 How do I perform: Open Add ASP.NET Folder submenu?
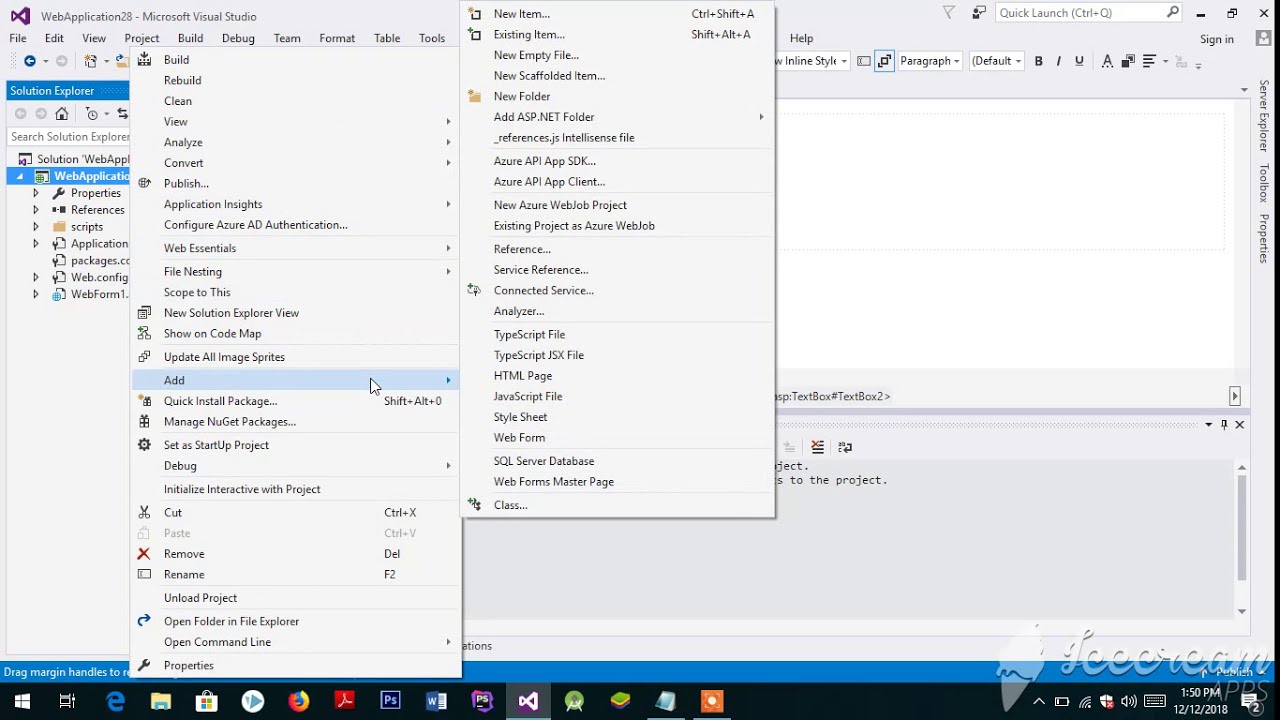(x=617, y=117)
